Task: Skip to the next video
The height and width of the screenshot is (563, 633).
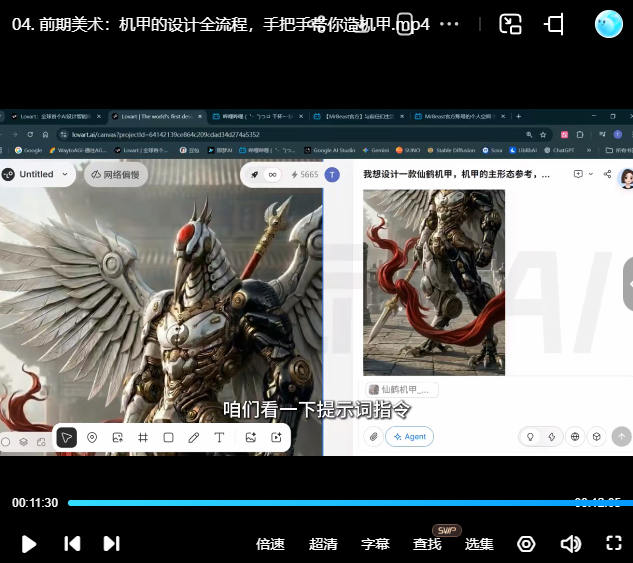Action: pos(111,543)
